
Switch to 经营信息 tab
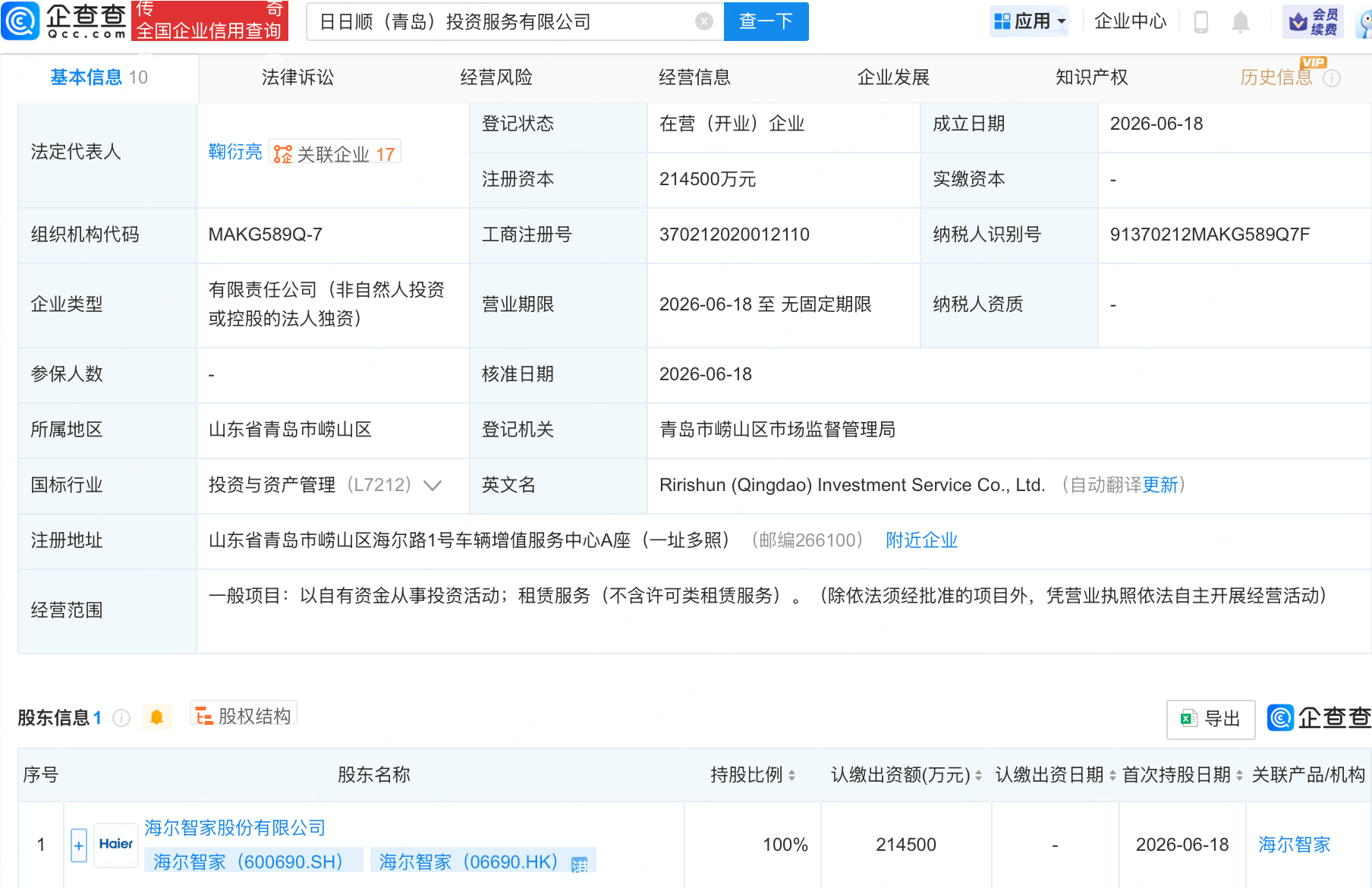tap(694, 77)
